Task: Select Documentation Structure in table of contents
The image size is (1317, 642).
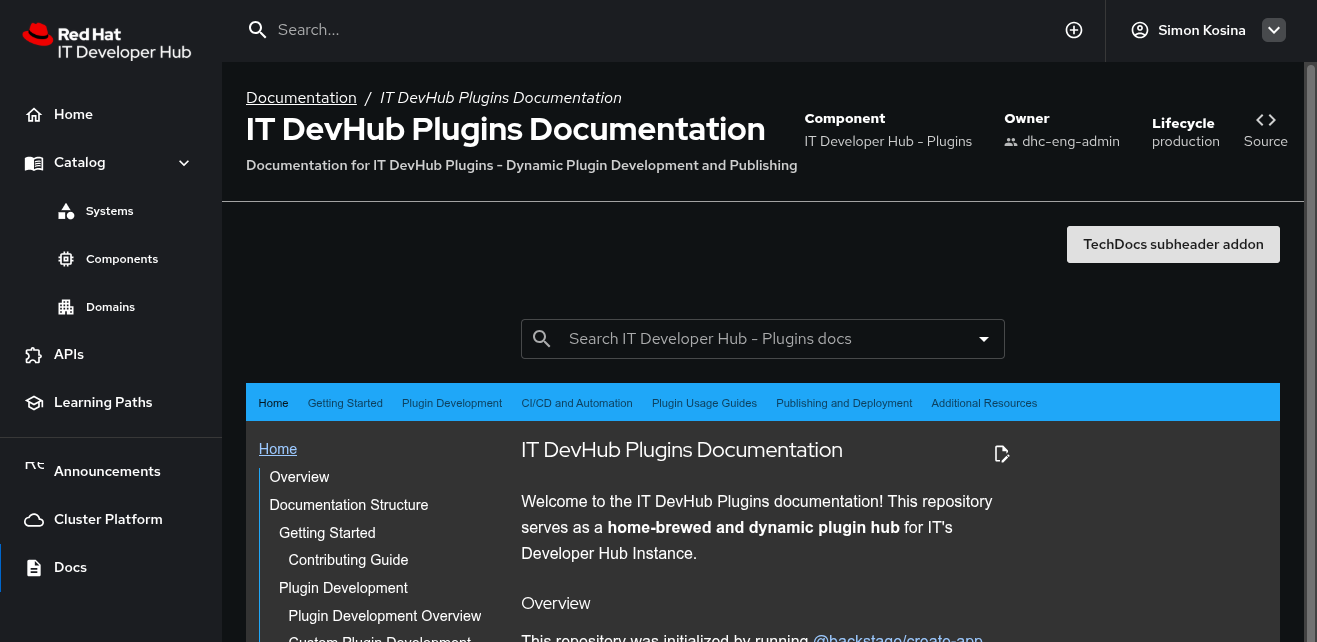Action: tap(349, 506)
